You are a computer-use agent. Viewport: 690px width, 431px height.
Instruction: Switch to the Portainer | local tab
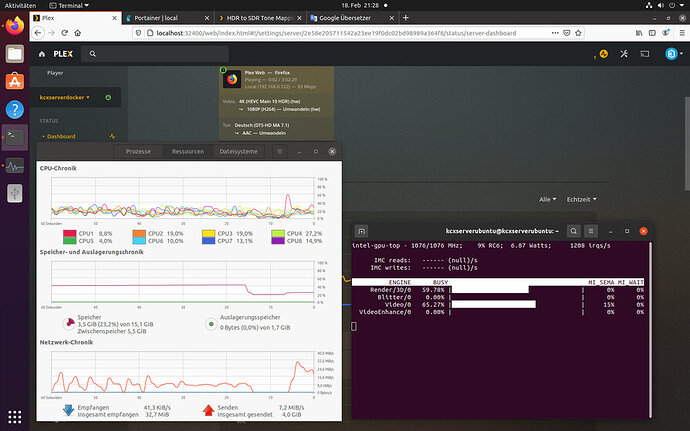(x=168, y=18)
